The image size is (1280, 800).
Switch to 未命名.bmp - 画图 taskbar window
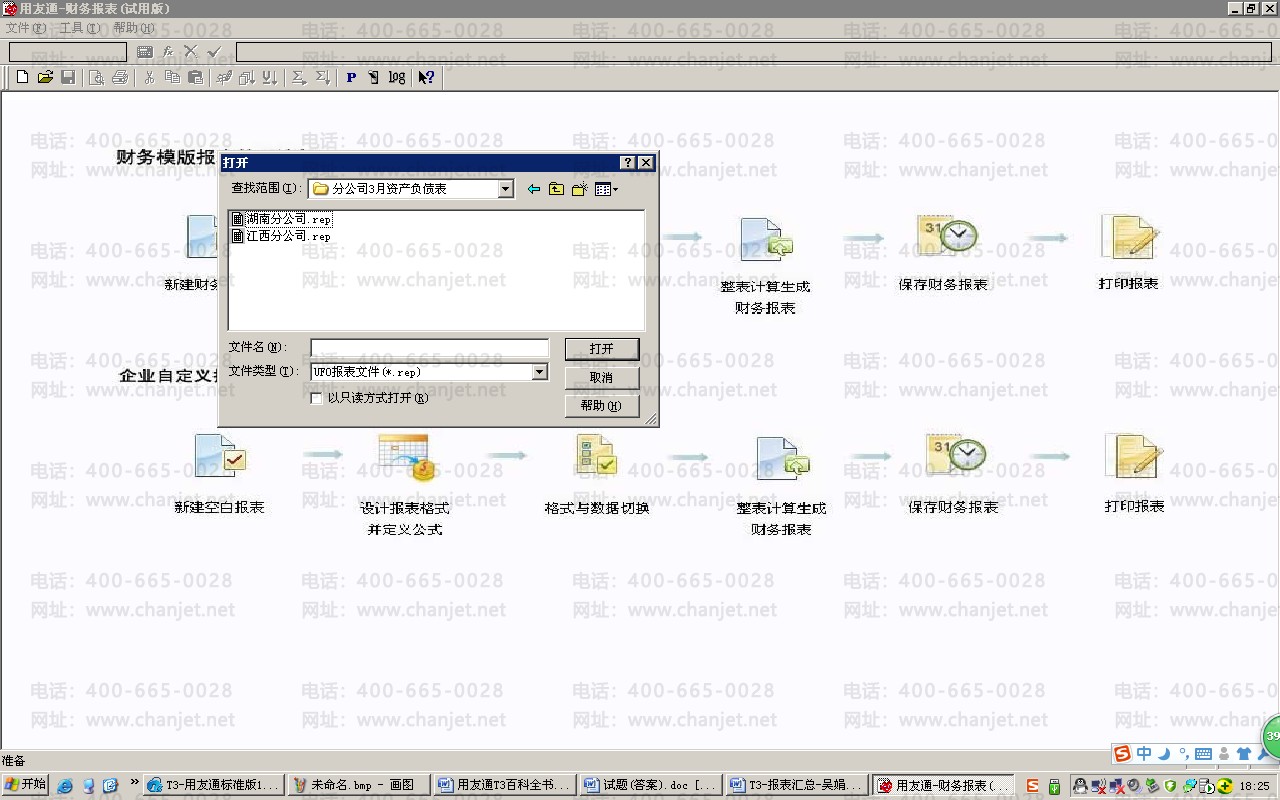360,785
